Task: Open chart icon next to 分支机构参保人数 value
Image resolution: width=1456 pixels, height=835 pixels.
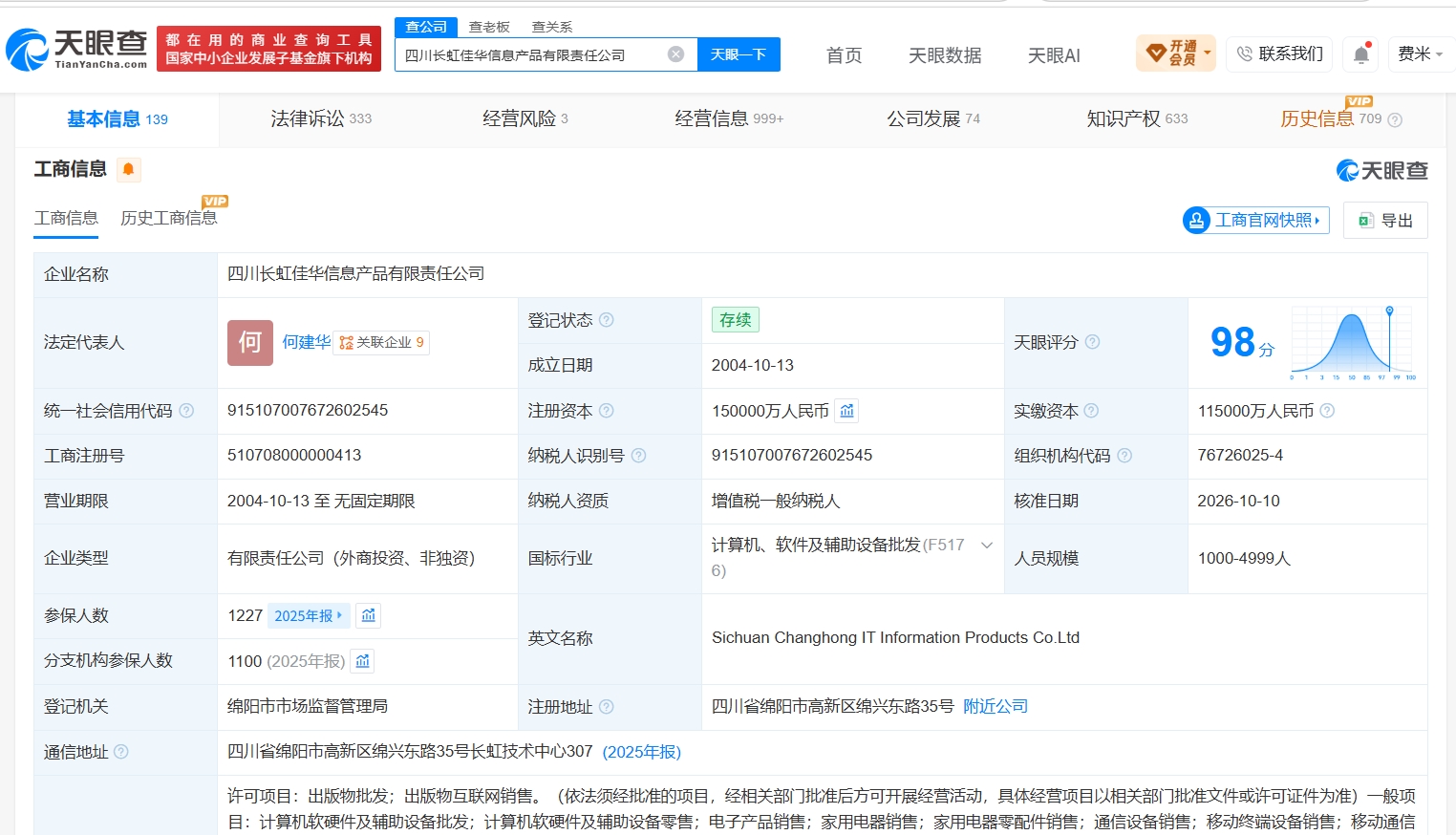Action: [362, 661]
